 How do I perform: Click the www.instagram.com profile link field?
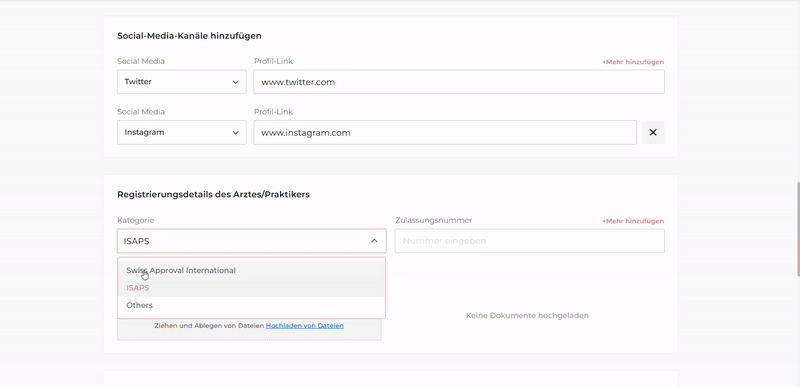click(x=445, y=133)
